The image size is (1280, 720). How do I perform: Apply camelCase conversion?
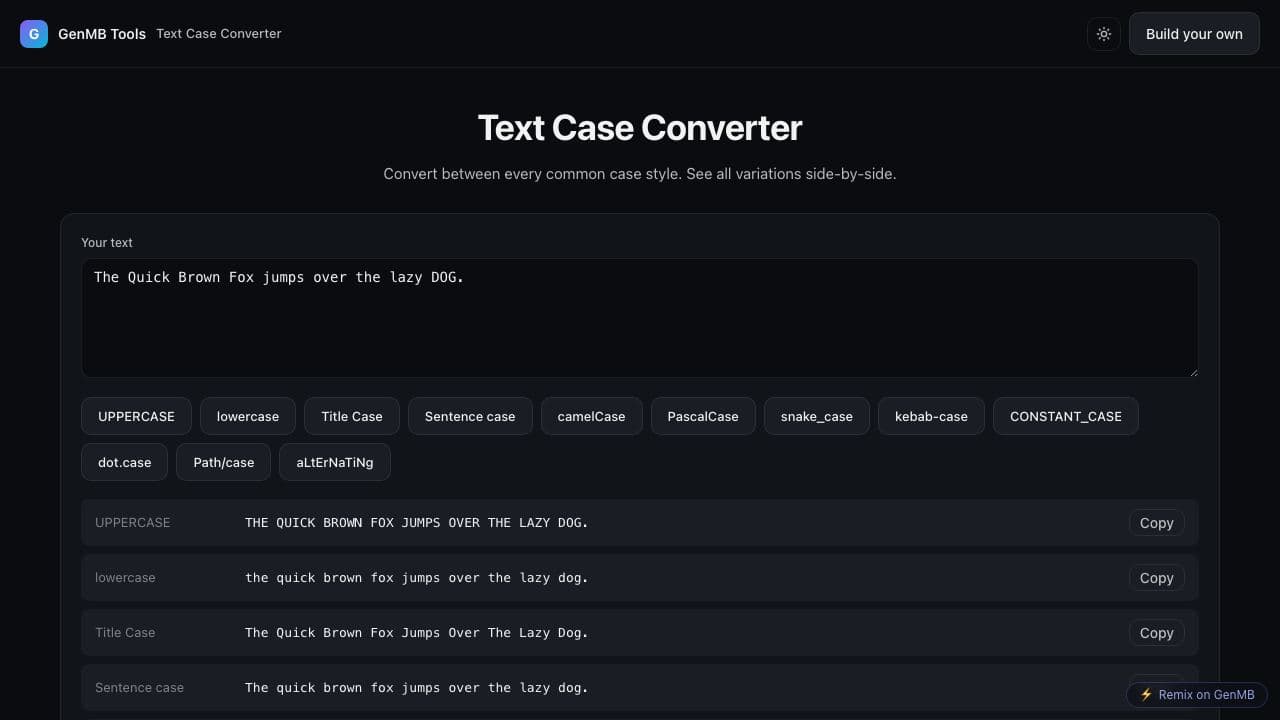click(x=591, y=416)
